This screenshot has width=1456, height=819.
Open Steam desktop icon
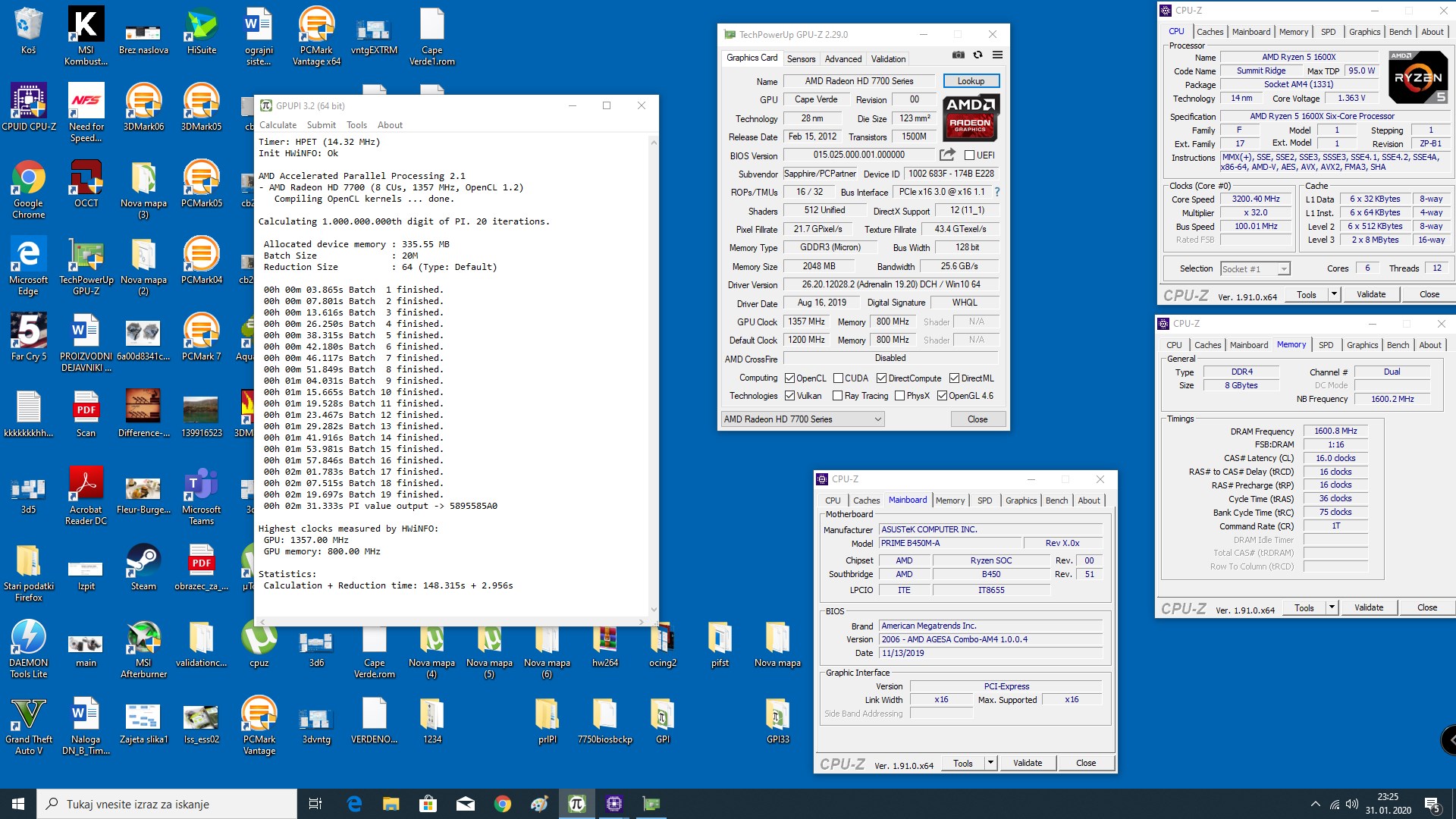pos(143,567)
